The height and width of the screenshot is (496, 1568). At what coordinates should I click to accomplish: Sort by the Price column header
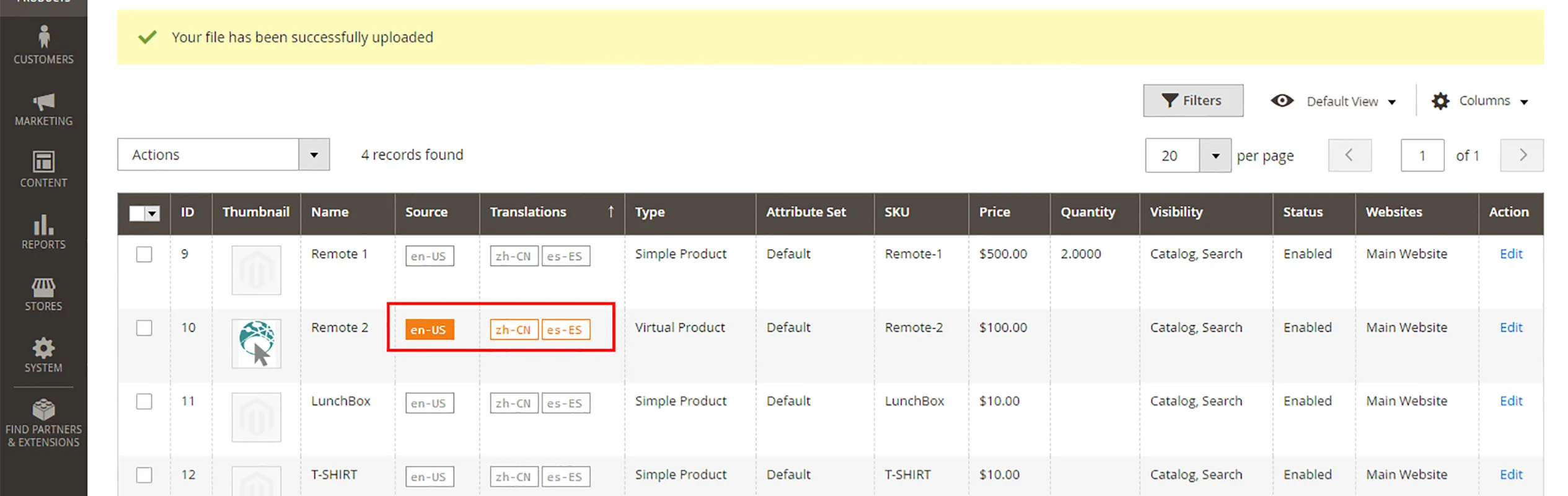[x=994, y=212]
